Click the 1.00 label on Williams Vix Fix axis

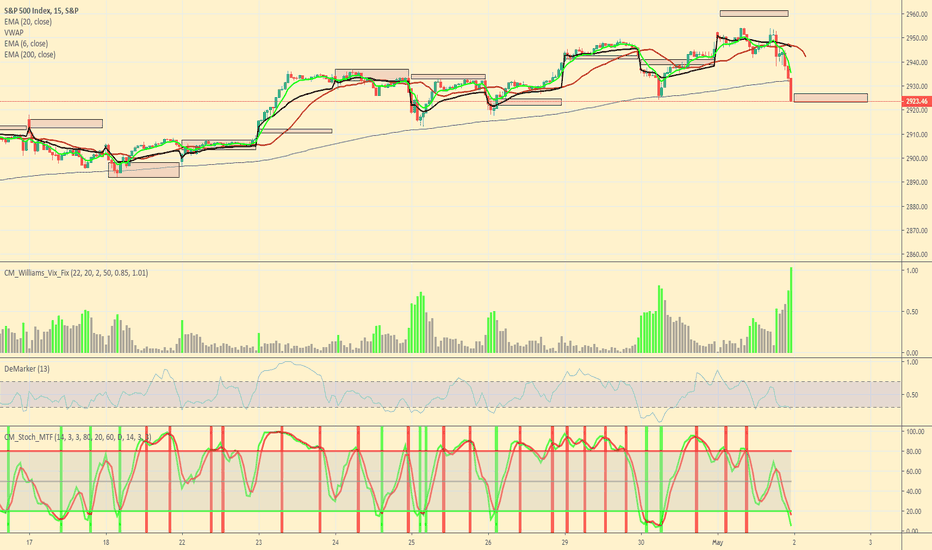click(x=912, y=271)
